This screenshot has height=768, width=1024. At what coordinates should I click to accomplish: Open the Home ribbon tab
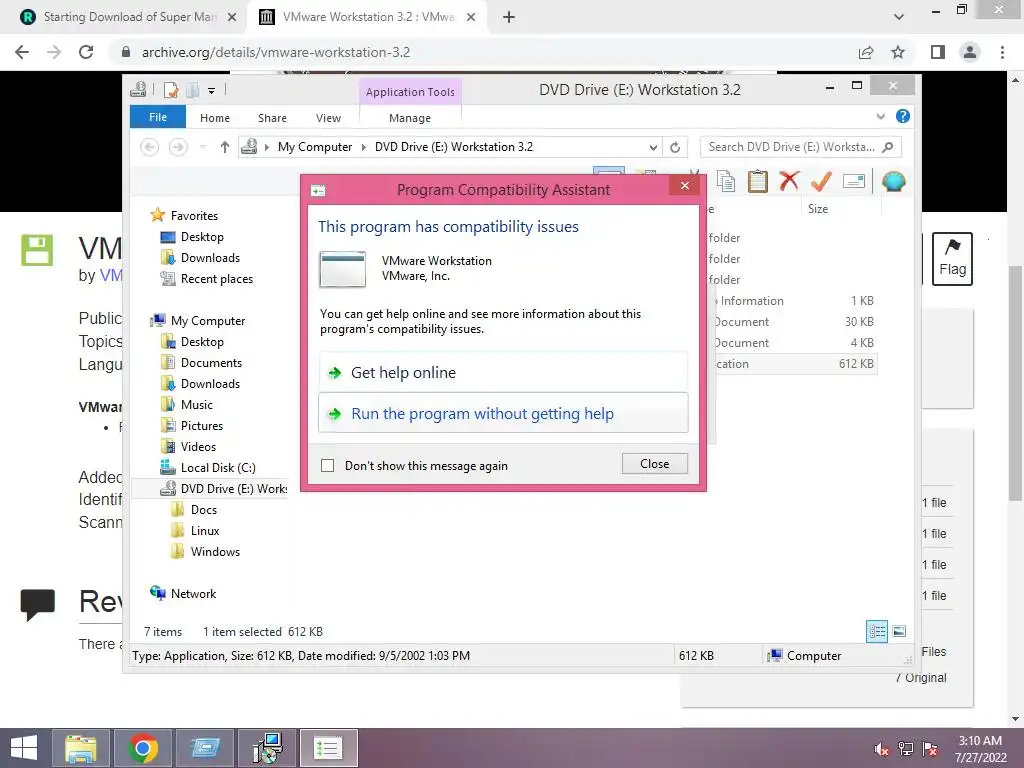[x=215, y=118]
